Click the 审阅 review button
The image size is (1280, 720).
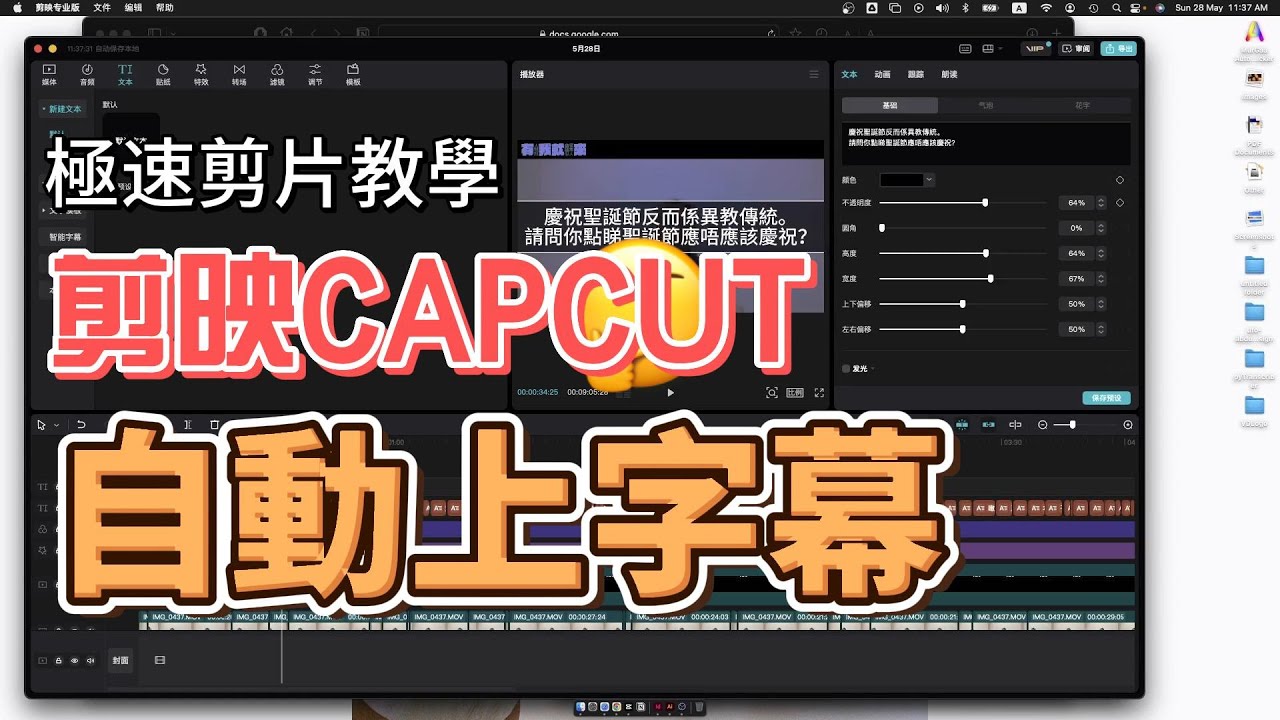pyautogui.click(x=1076, y=48)
